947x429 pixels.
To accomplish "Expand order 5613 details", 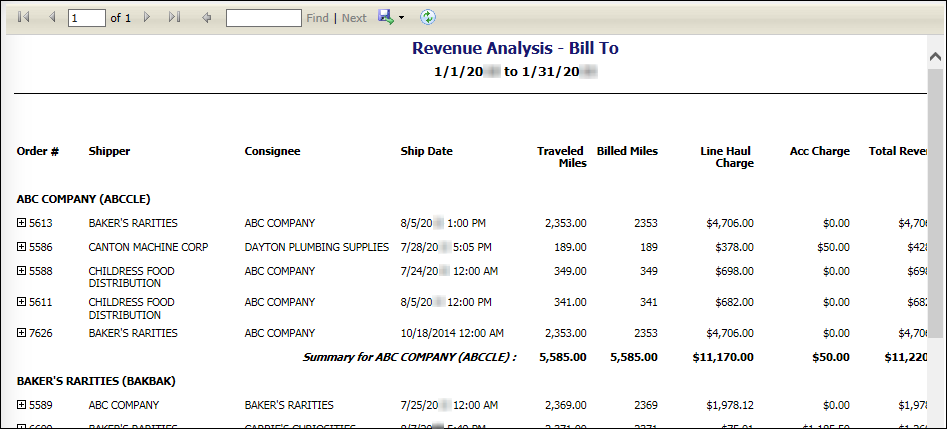I will pos(22,223).
